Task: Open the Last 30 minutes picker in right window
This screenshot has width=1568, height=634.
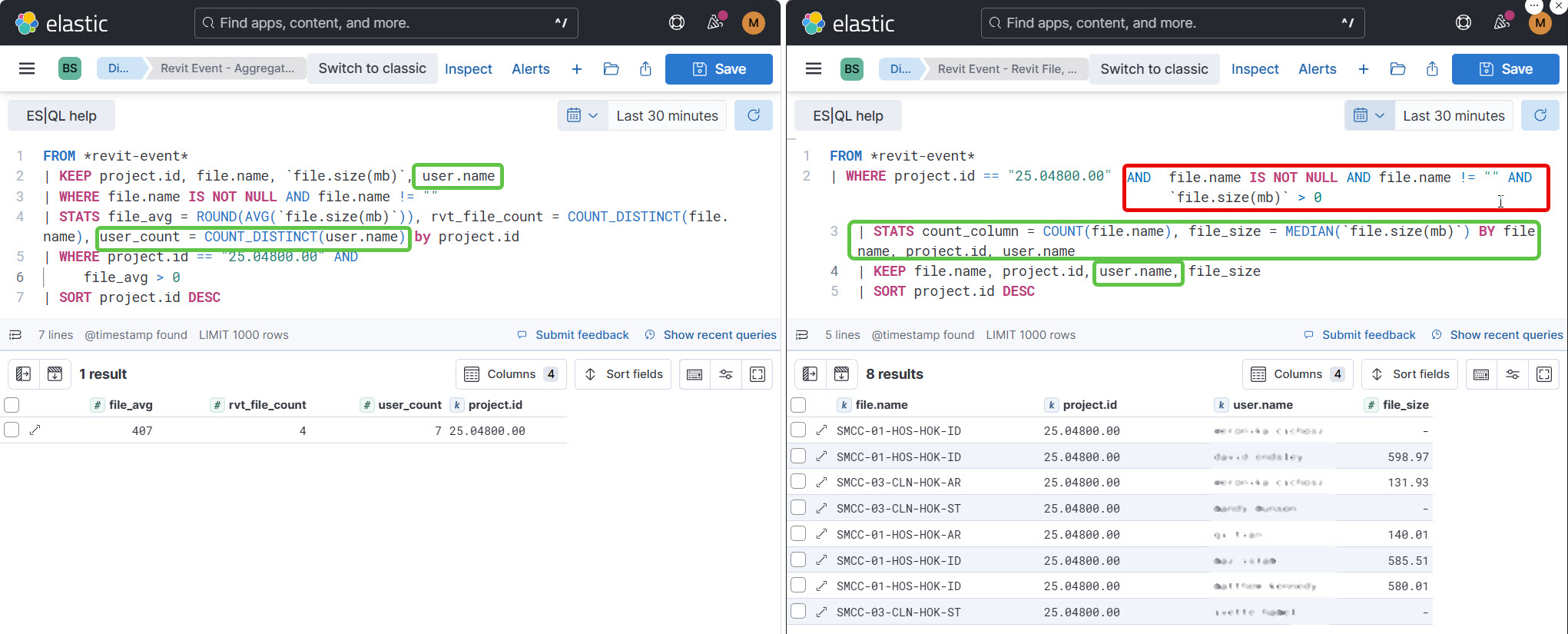Action: [x=1454, y=115]
